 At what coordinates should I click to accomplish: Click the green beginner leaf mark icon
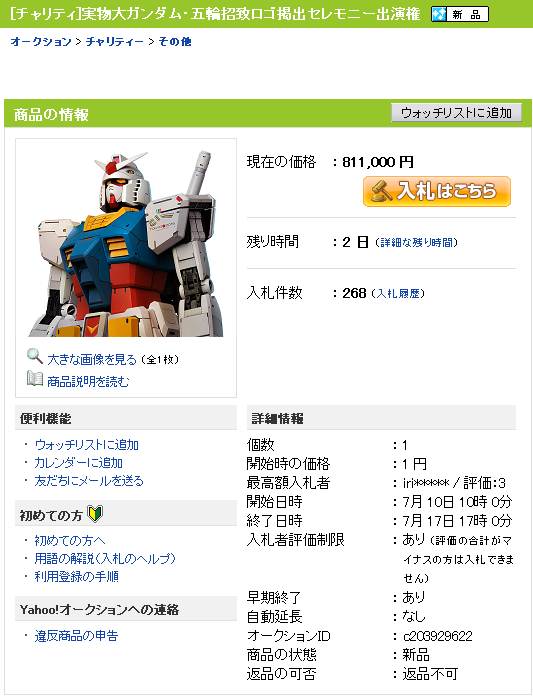click(95, 514)
